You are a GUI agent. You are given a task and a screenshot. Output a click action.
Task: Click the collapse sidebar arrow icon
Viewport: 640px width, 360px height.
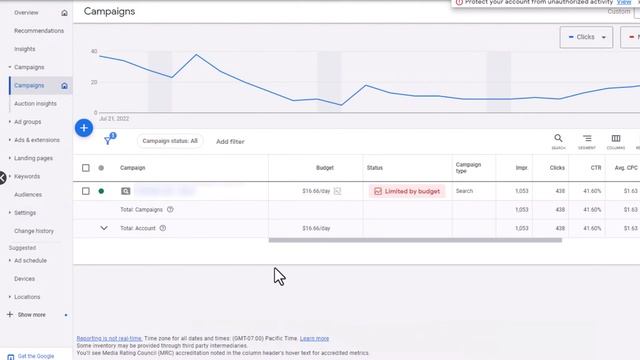pos(2,178)
